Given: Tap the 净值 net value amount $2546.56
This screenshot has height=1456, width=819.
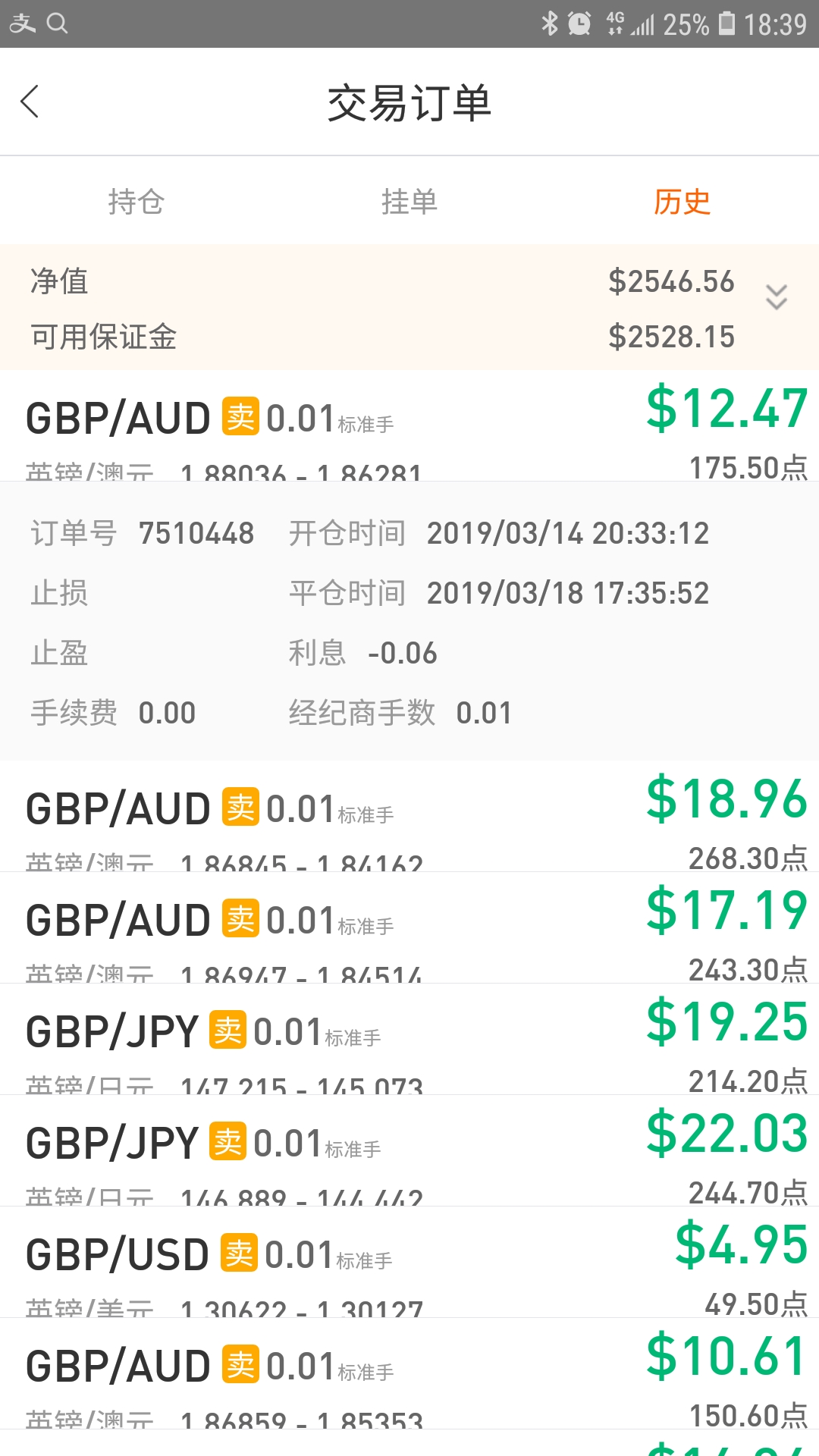Looking at the screenshot, I should click(x=671, y=281).
